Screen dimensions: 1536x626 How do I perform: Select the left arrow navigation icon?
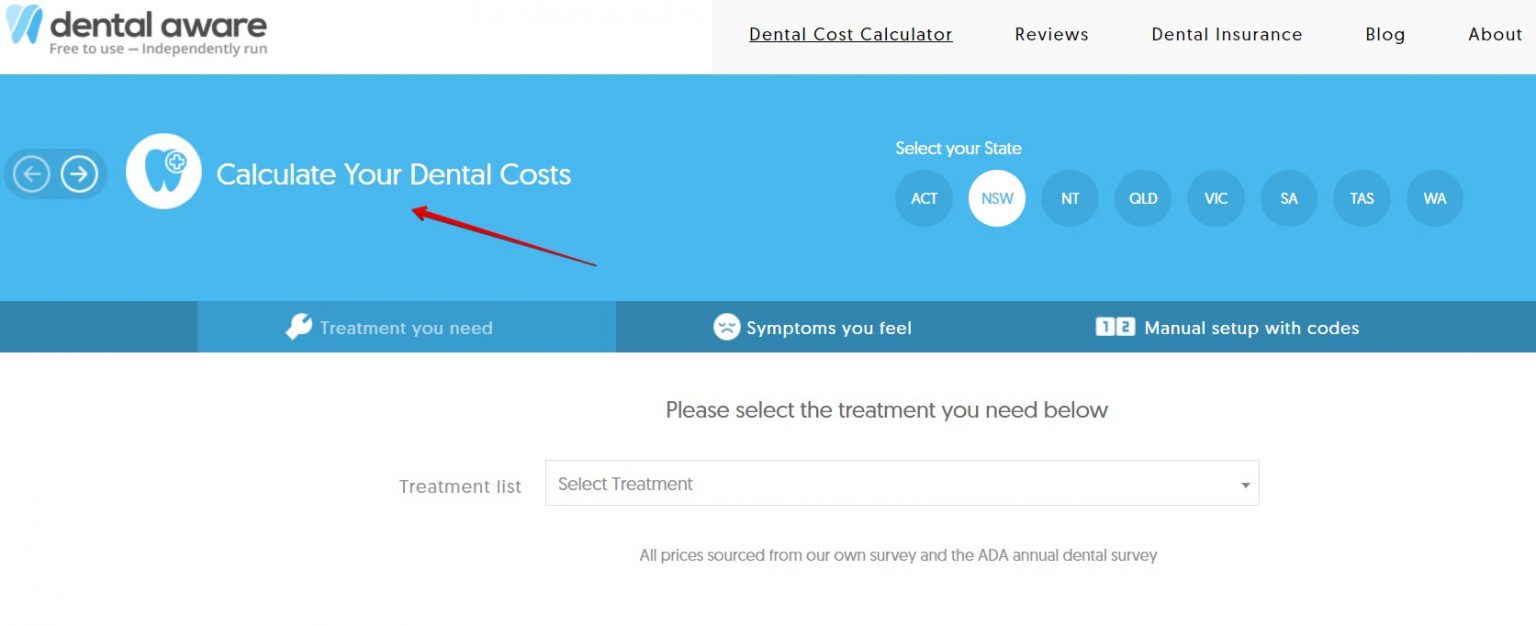click(x=30, y=173)
